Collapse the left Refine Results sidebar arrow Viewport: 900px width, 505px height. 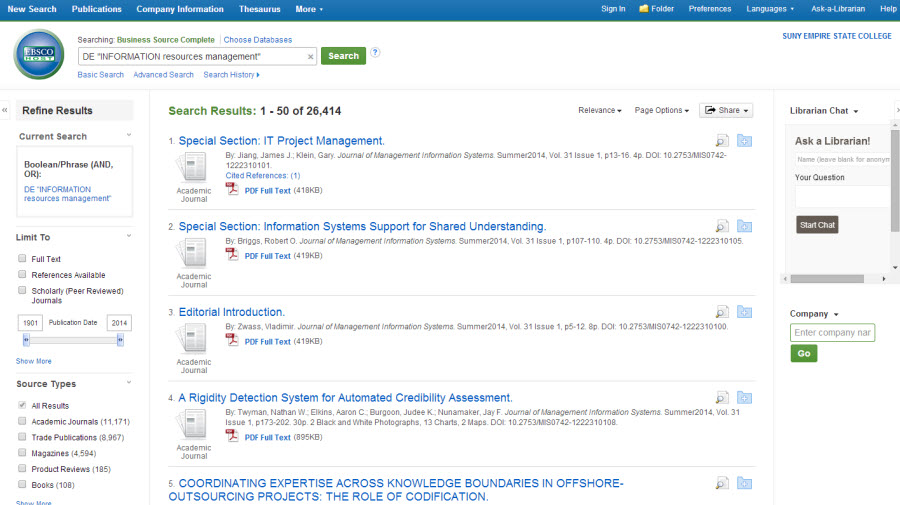pyautogui.click(x=5, y=110)
